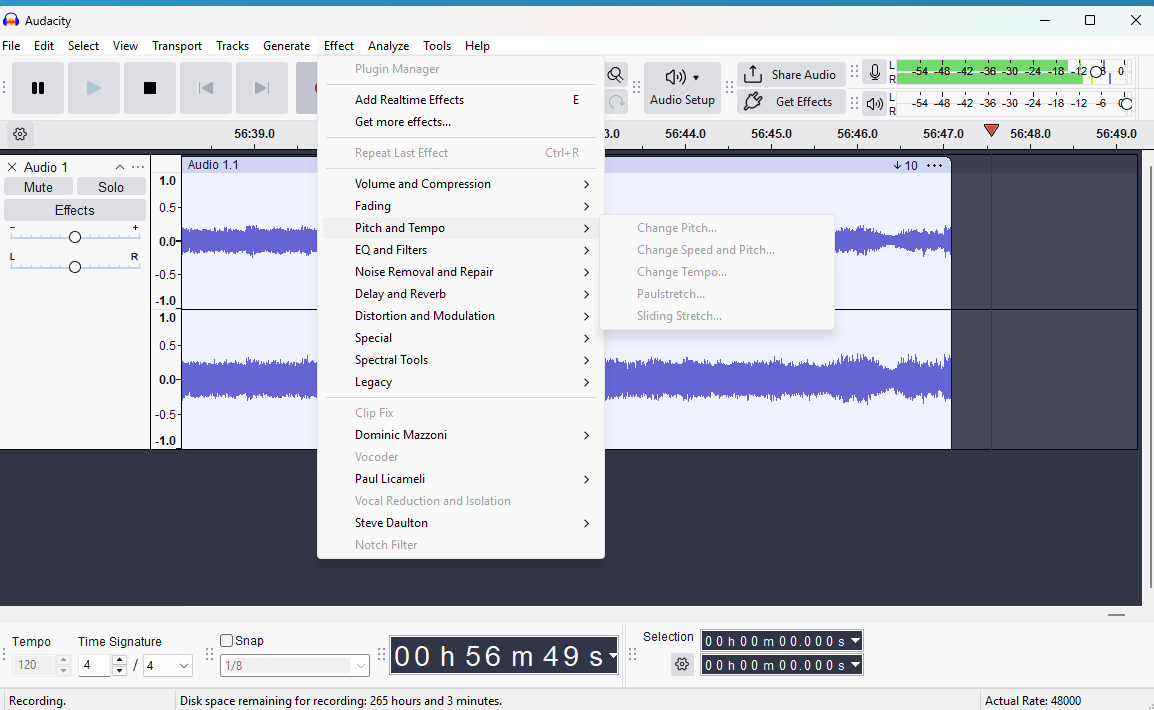
Task: Expand Steve Daulton submenu
Action: 460,523
